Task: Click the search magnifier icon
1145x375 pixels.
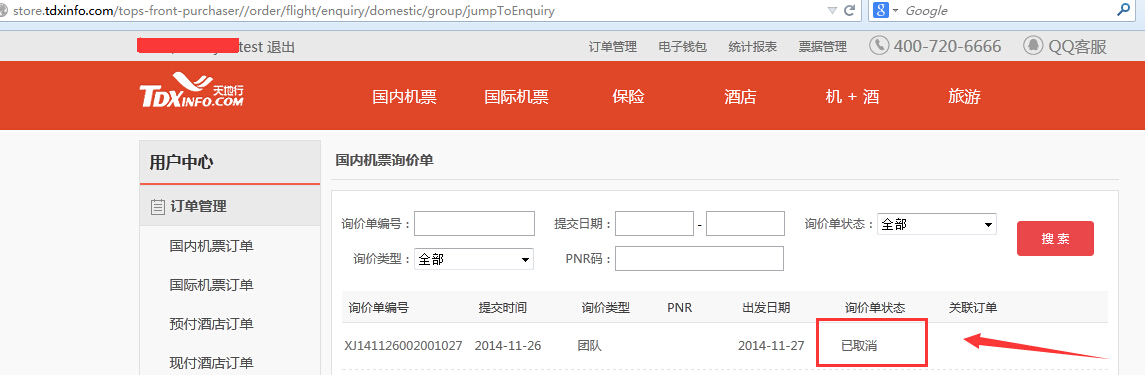Action: pyautogui.click(x=1123, y=10)
